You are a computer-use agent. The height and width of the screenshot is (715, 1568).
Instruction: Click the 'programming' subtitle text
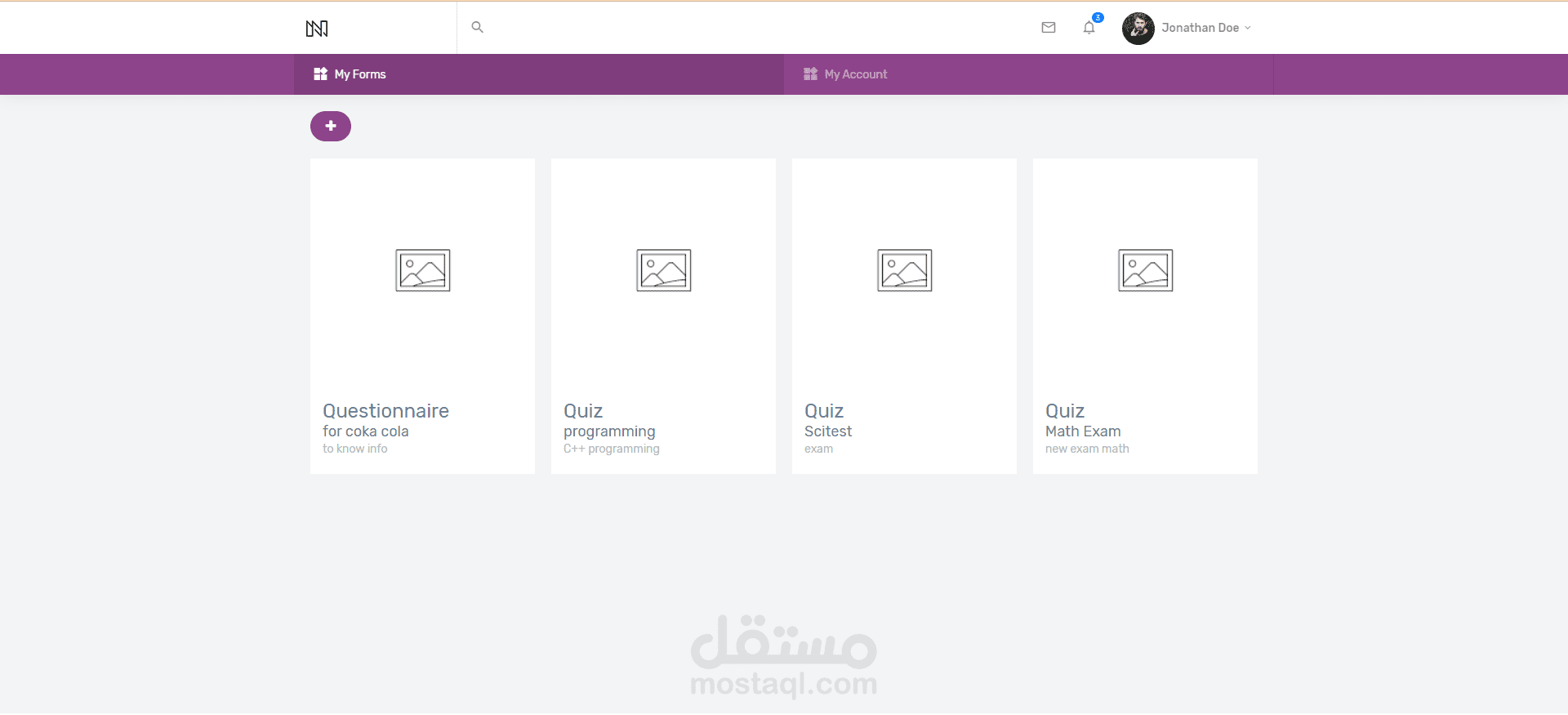(x=609, y=431)
